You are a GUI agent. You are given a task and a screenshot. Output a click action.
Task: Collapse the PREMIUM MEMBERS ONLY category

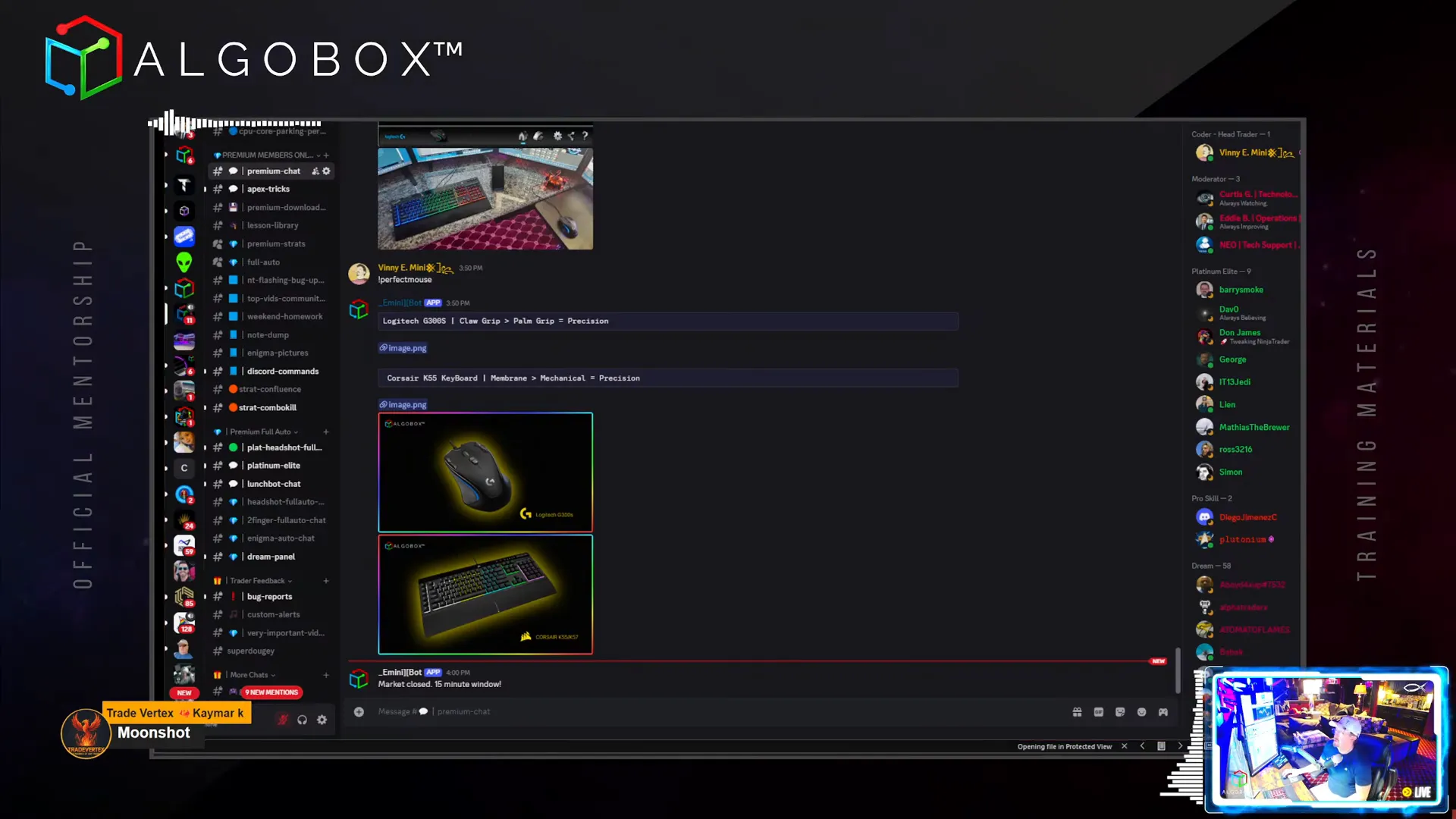pos(267,155)
